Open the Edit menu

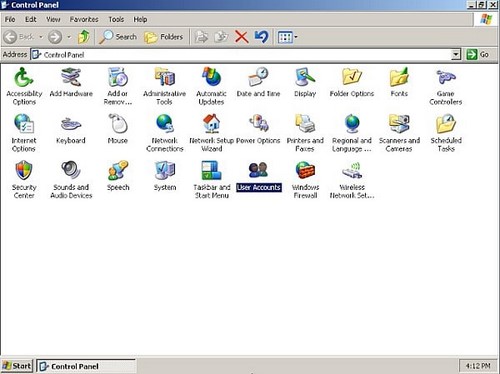31,19
